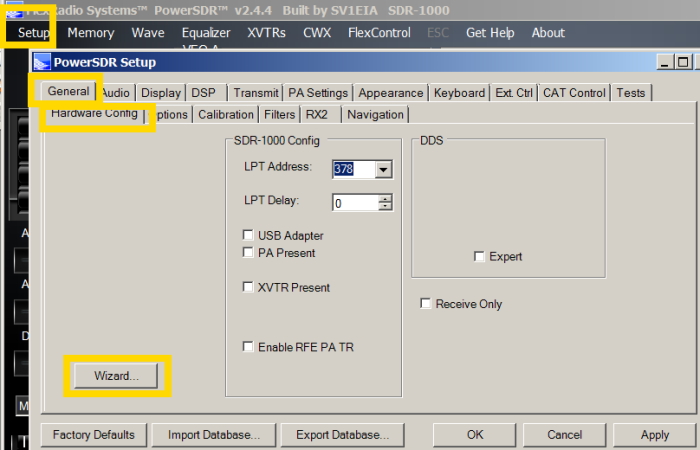Increase LPT Delay with the up arrow

[385, 199]
